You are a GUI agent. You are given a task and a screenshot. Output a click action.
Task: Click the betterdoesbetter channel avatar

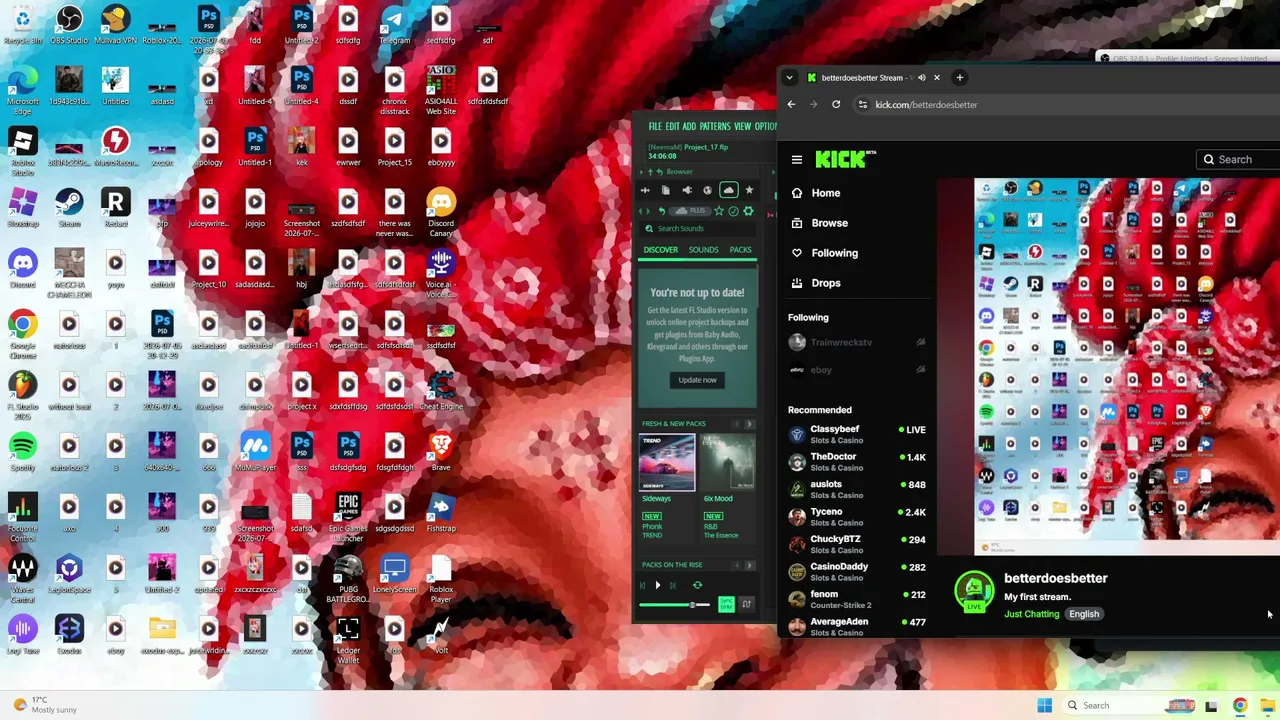pos(974,591)
